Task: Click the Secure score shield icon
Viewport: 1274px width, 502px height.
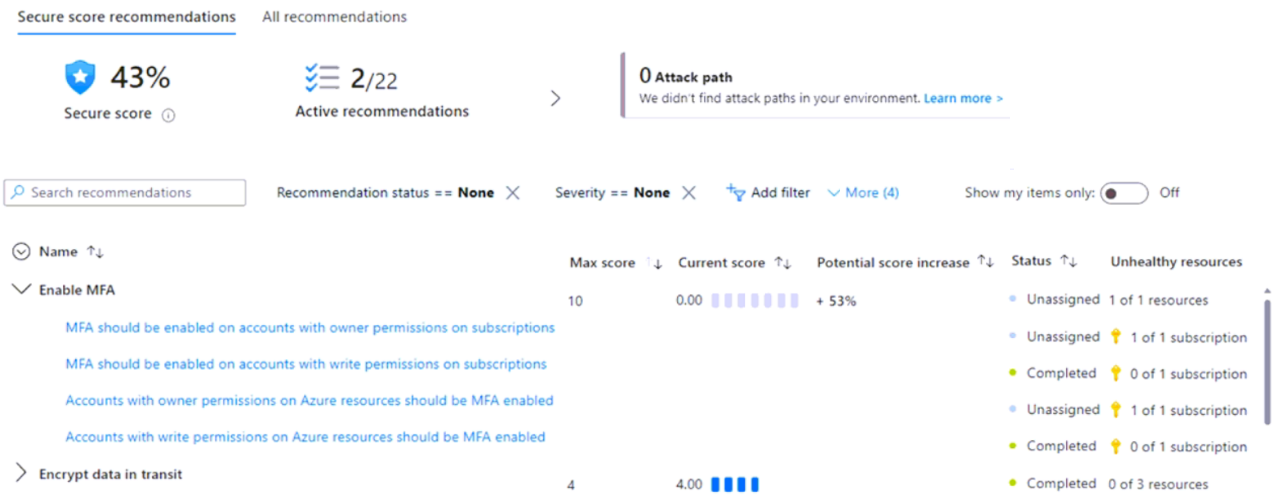Action: [80, 77]
